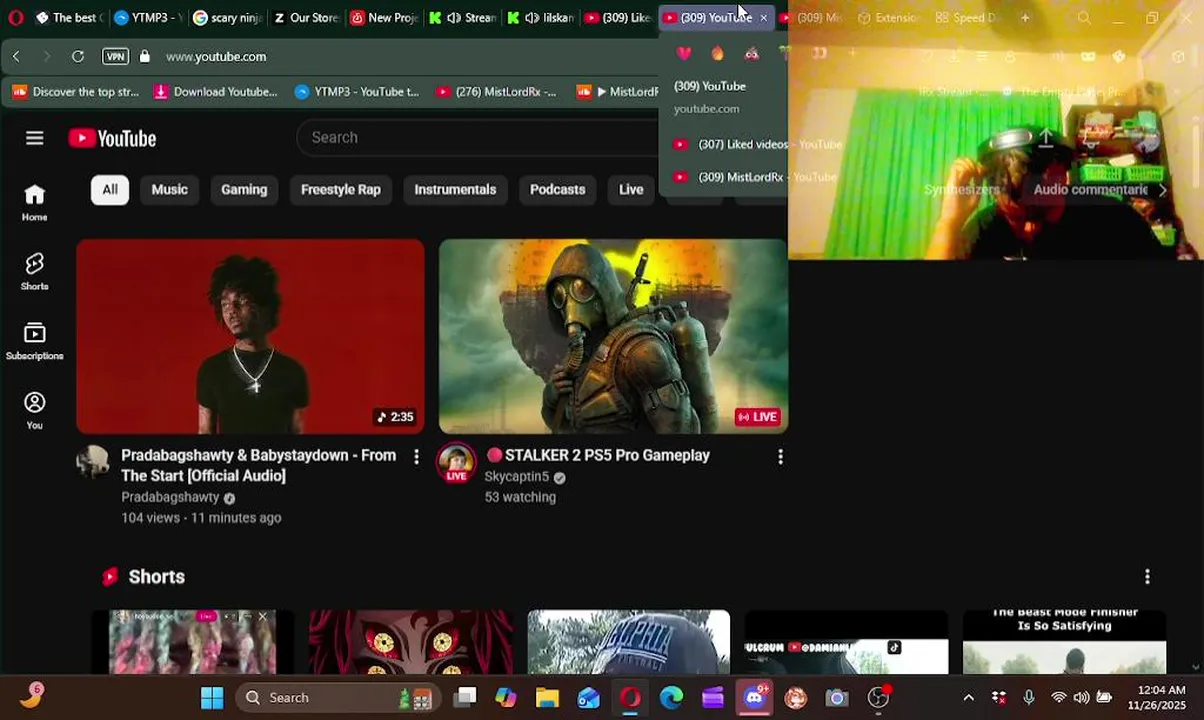Screen dimensions: 1204x720
Task: Open the volume tray icon
Action: (1081, 697)
